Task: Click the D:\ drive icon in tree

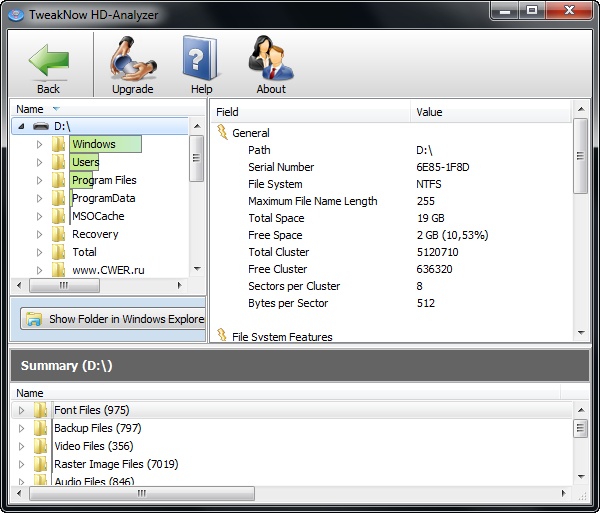Action: tap(41, 127)
